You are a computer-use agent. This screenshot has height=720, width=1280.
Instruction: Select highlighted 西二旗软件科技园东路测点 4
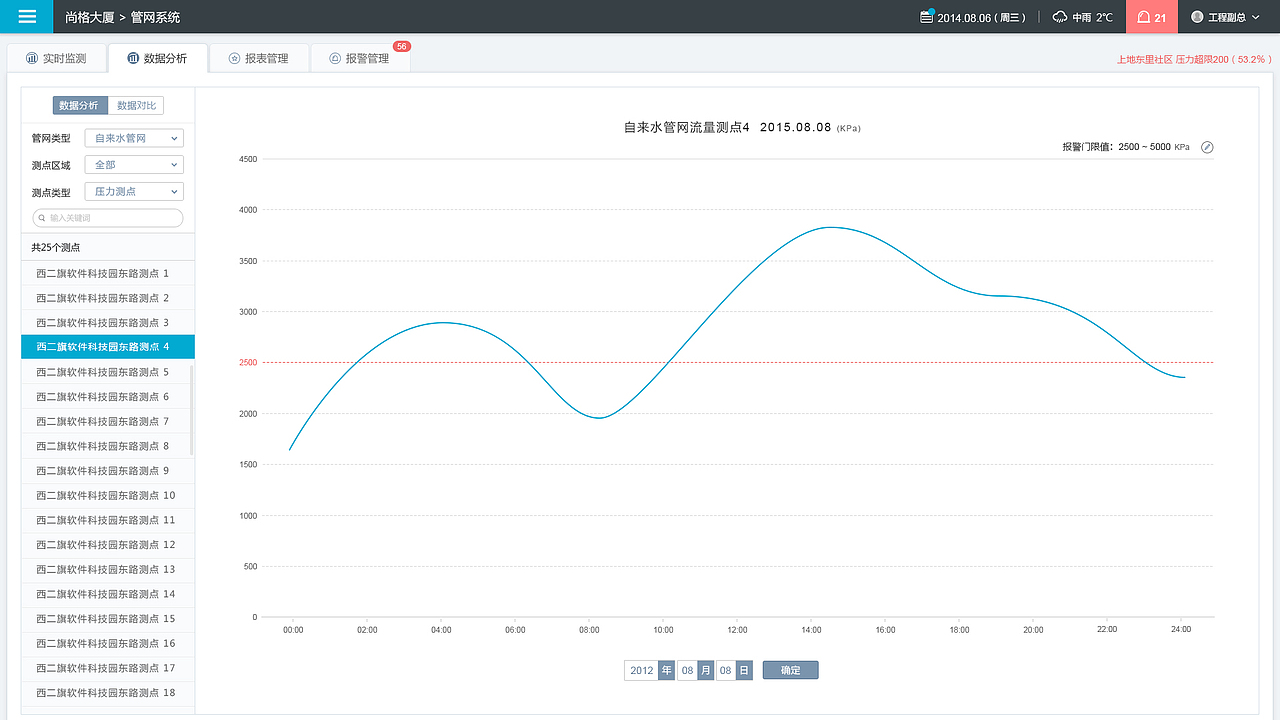pyautogui.click(x=108, y=347)
